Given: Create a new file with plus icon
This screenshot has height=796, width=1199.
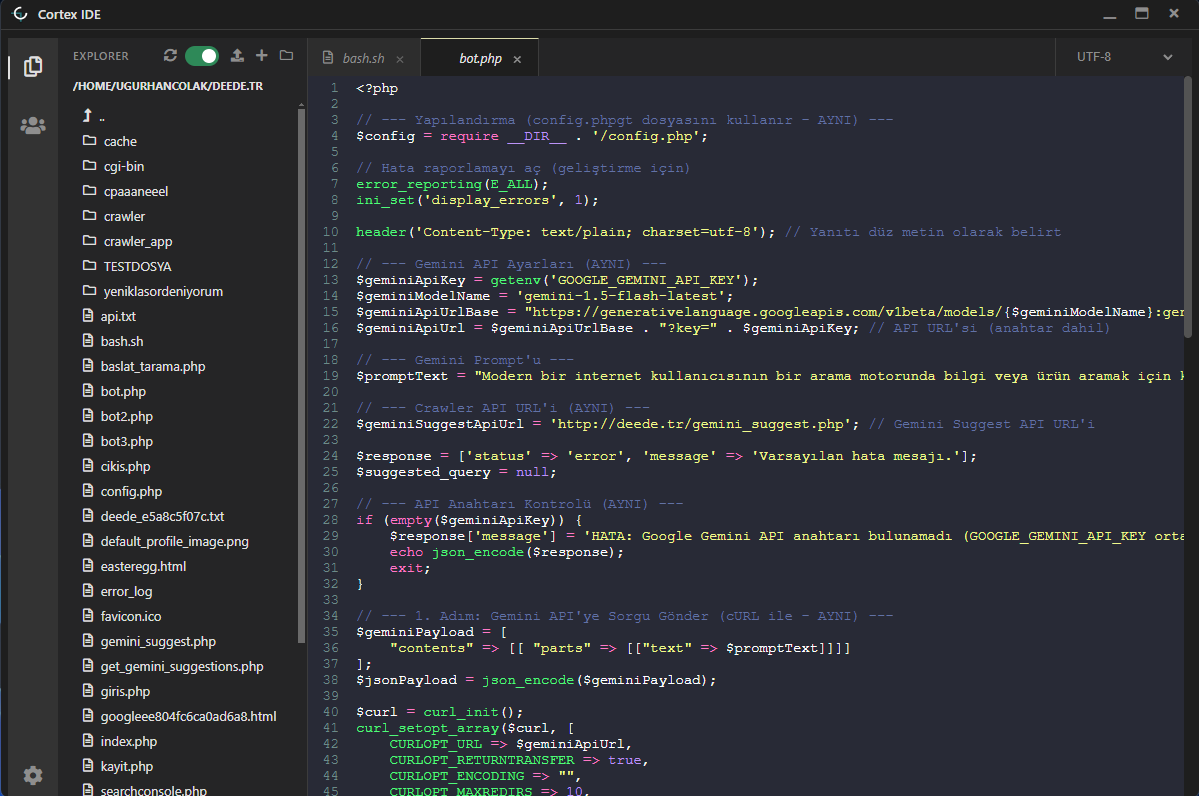Looking at the screenshot, I should coord(262,56).
